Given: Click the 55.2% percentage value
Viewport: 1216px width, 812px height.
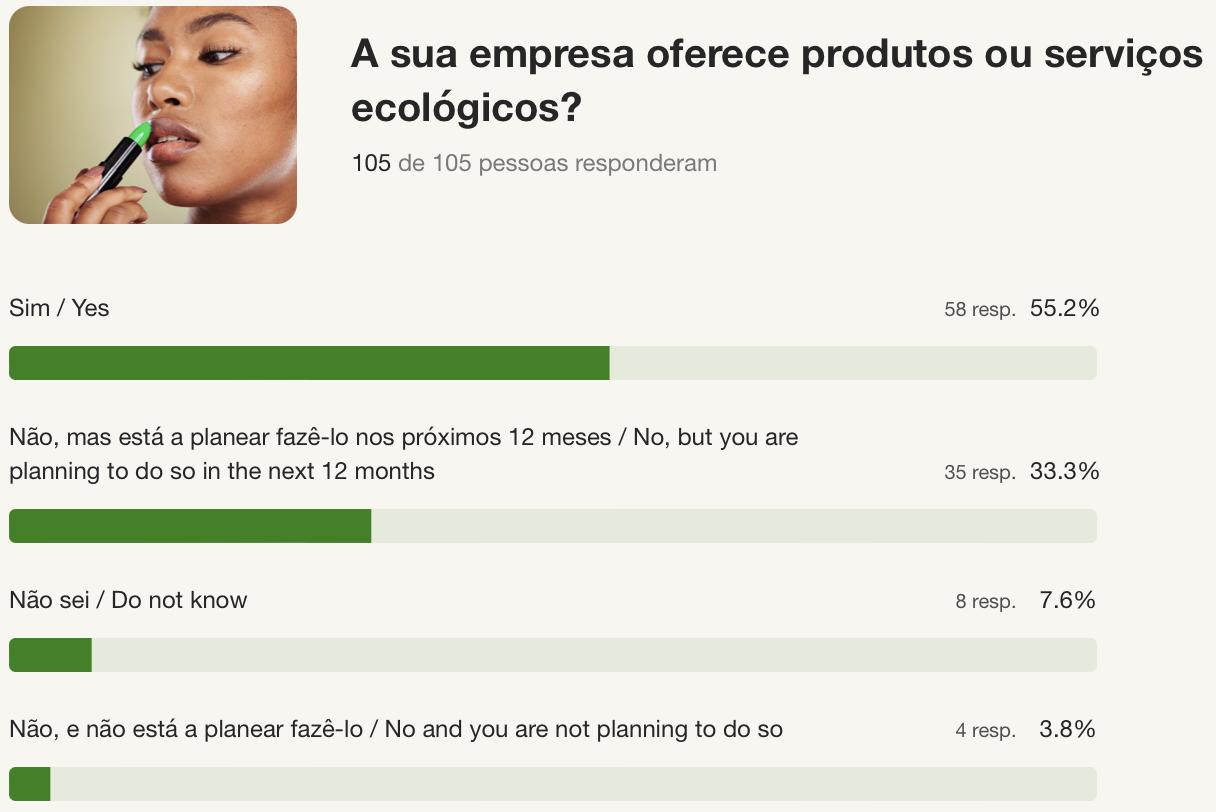Looking at the screenshot, I should point(1064,309).
